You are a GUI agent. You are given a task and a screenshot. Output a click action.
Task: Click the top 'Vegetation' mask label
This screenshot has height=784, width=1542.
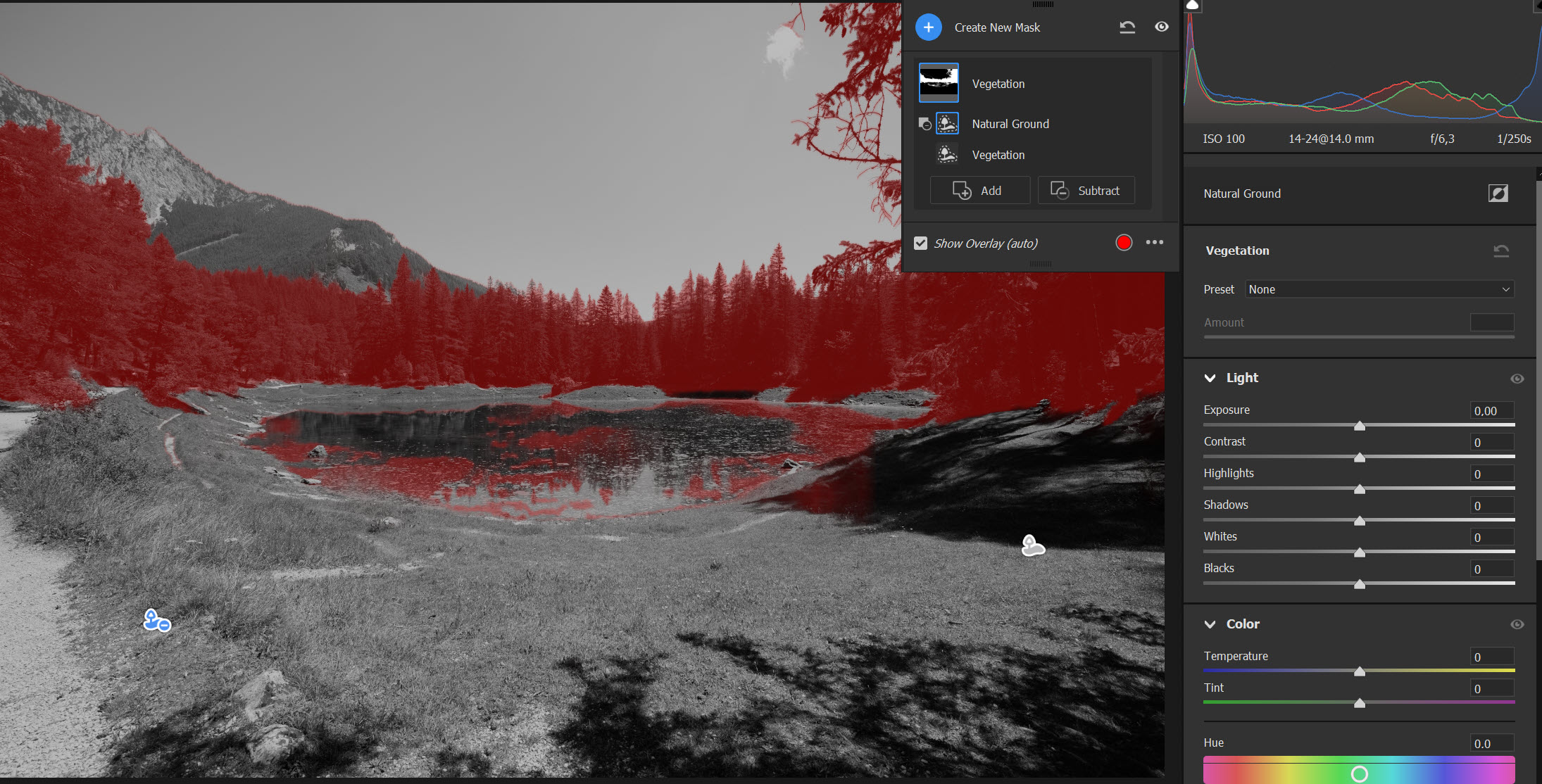coord(998,84)
